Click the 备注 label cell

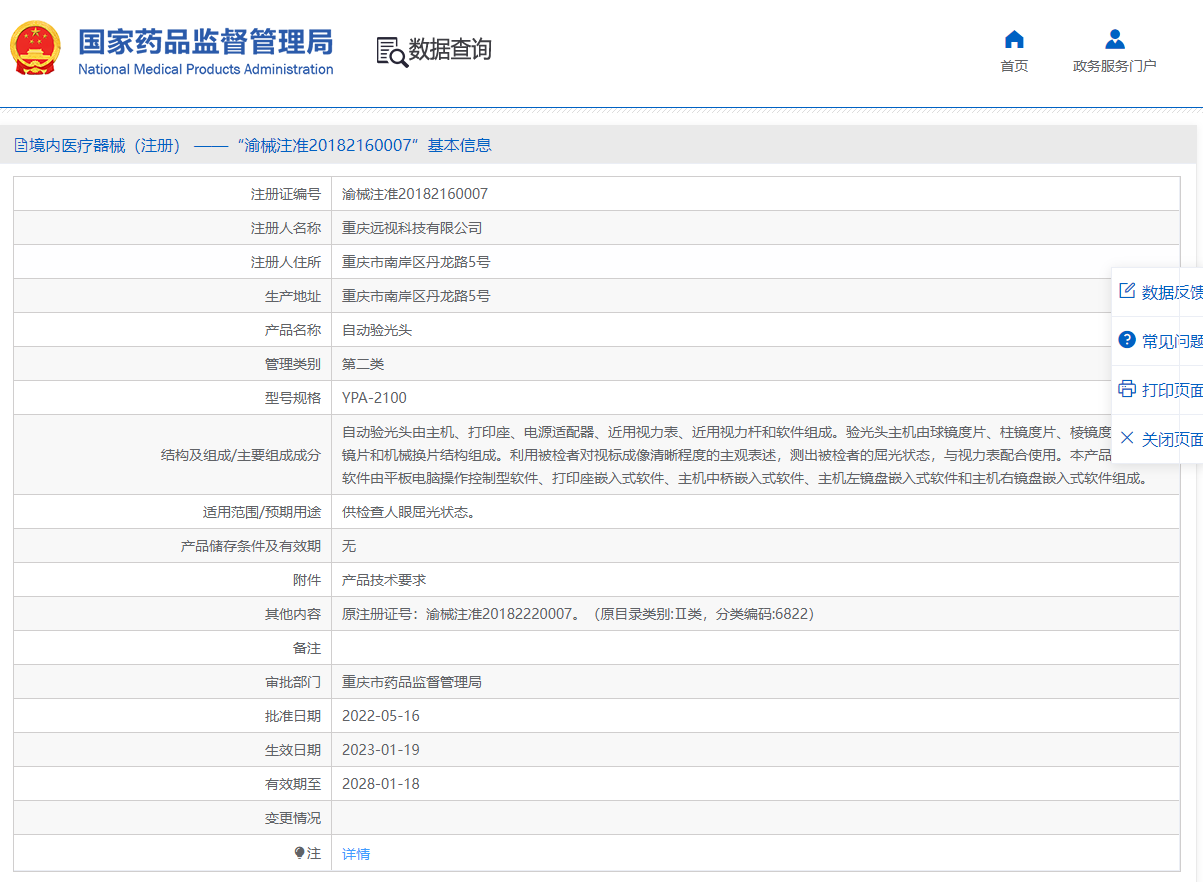[x=173, y=648]
